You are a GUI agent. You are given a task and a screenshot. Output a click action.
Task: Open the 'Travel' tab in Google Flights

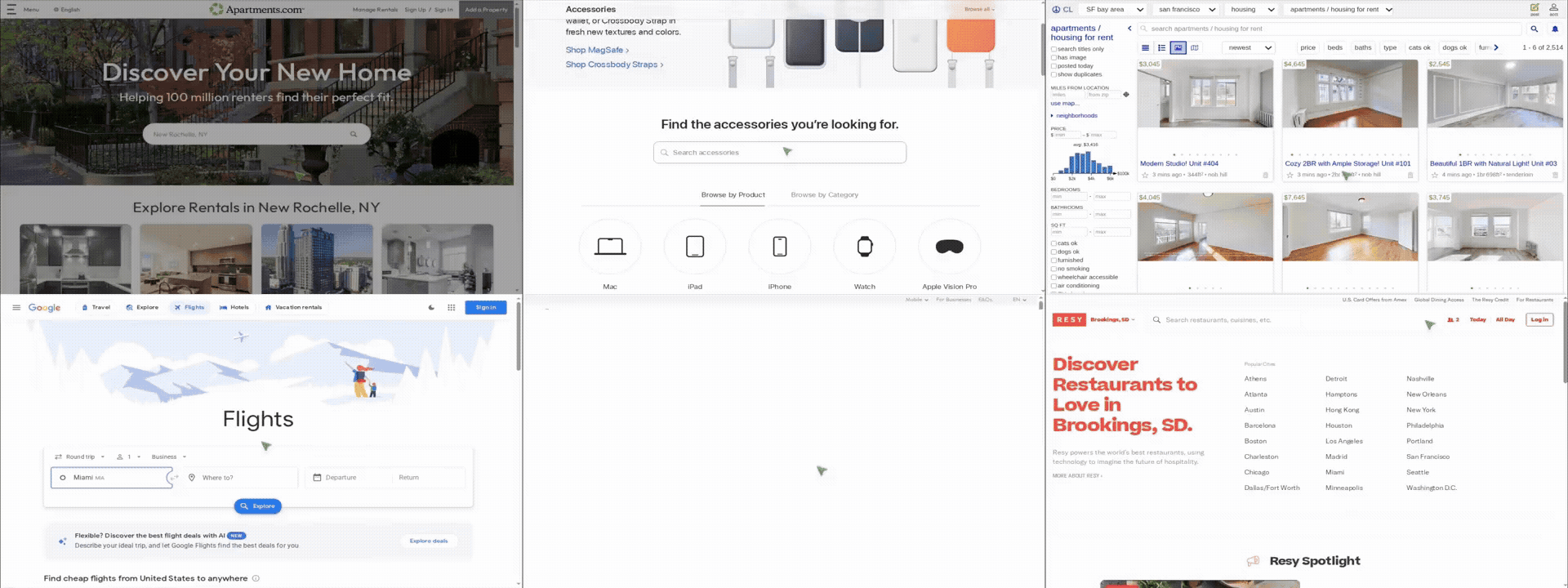coord(96,308)
